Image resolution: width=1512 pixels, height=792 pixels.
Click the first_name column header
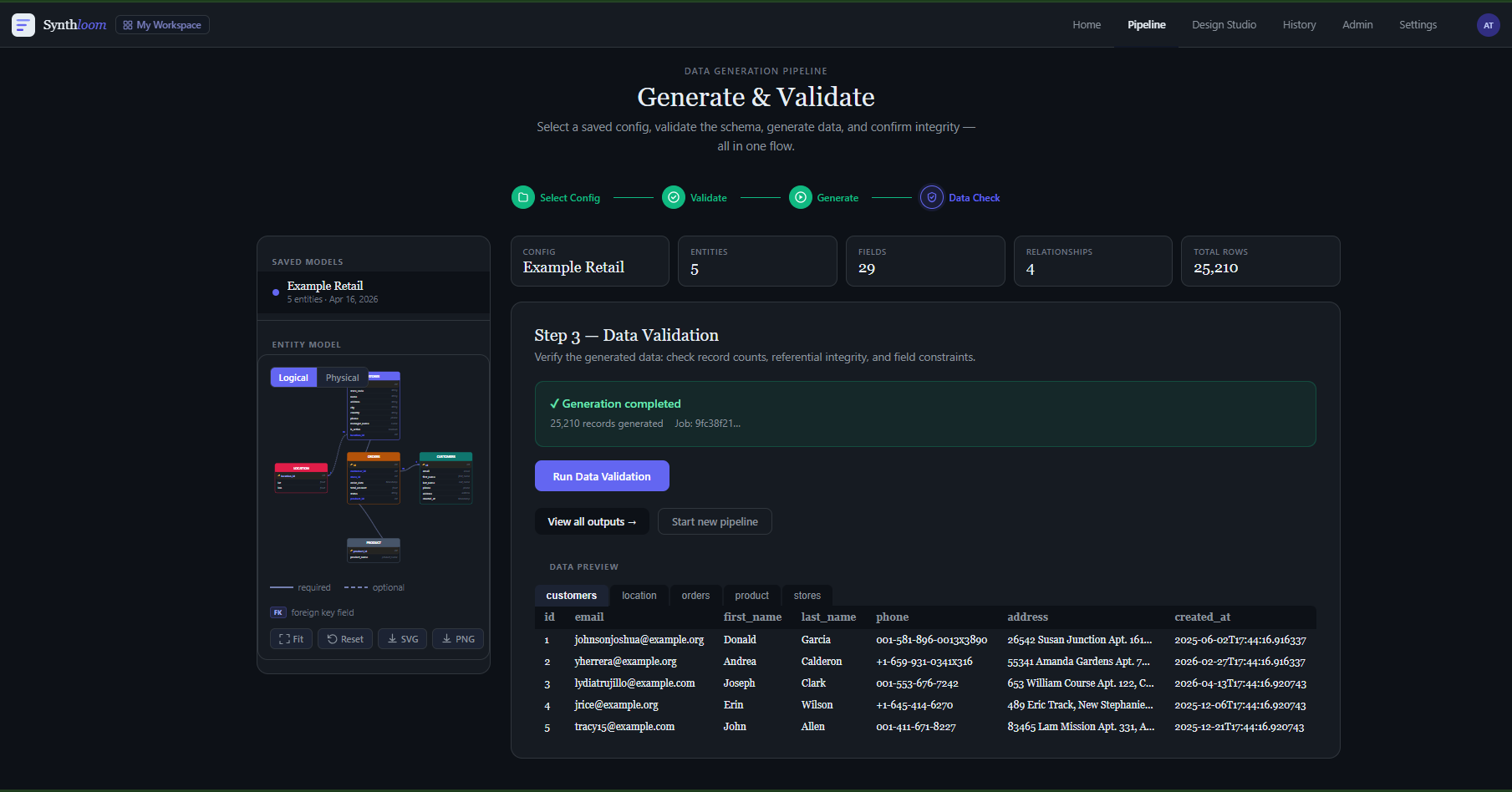tap(752, 617)
